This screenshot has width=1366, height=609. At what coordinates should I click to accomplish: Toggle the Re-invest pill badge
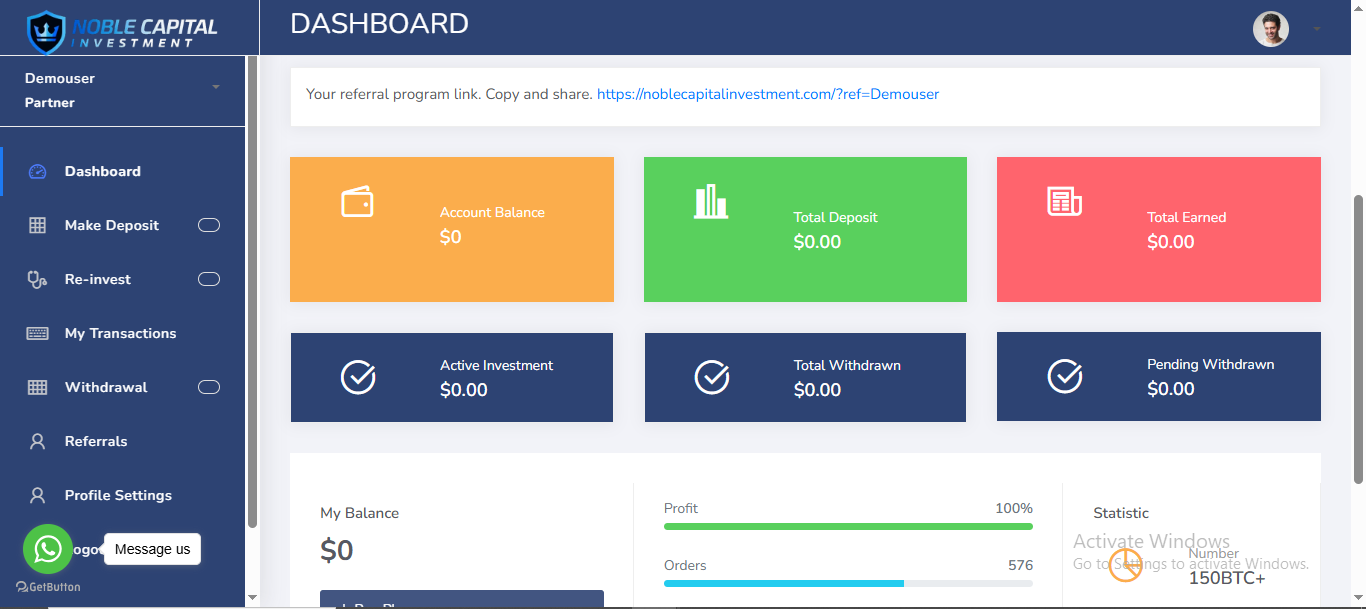pyautogui.click(x=209, y=279)
